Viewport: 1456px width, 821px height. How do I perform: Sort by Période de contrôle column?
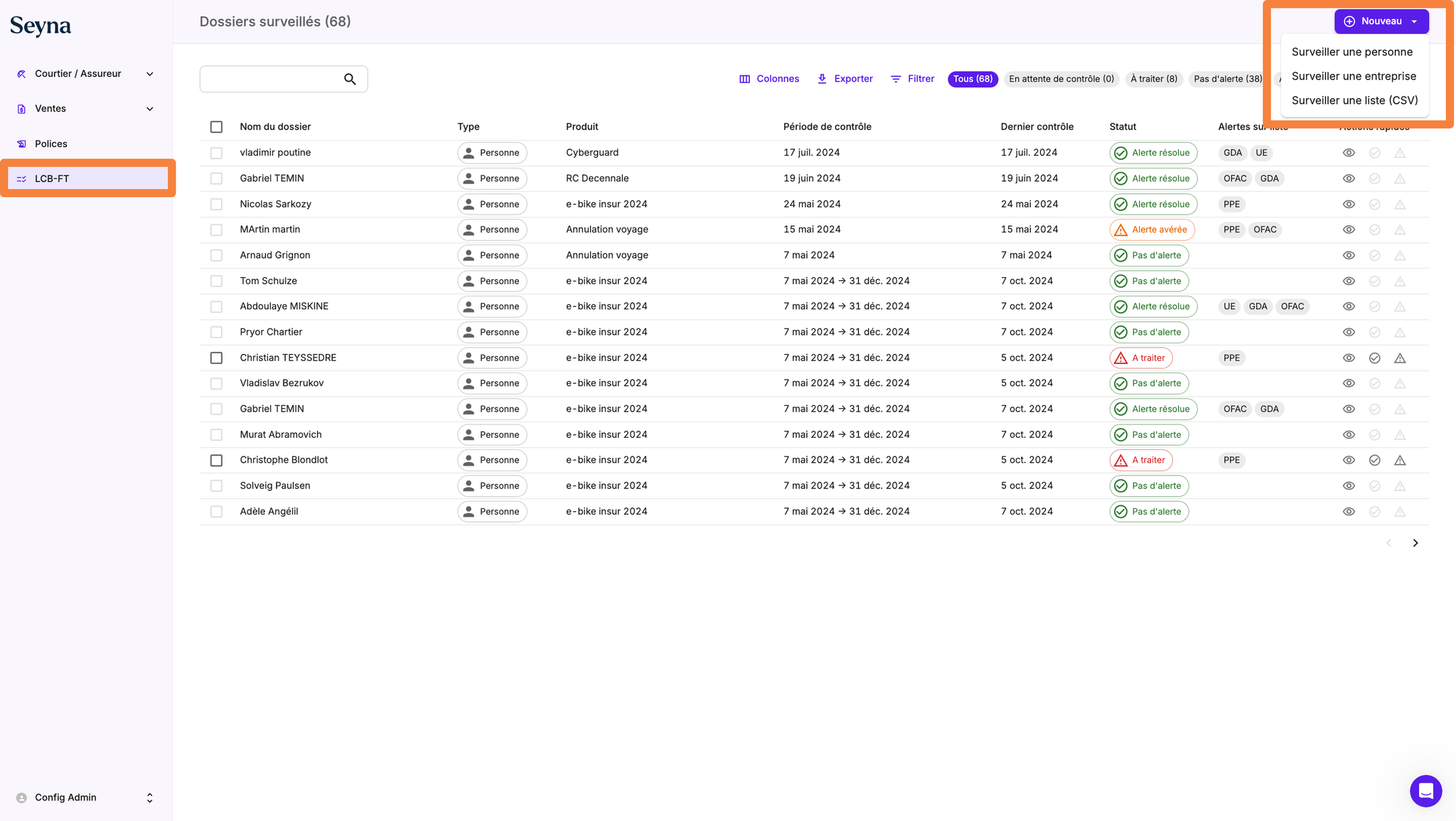(x=827, y=127)
